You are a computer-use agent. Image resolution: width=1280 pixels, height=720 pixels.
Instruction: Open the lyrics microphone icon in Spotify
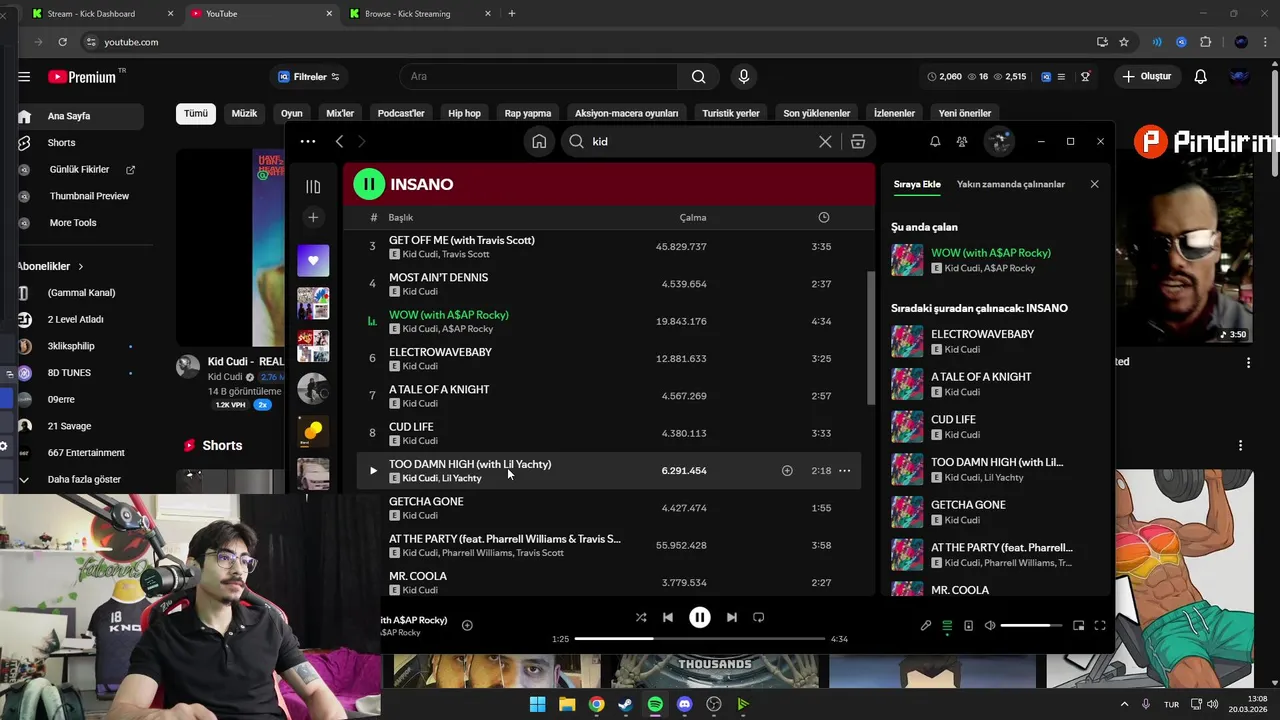coord(926,626)
